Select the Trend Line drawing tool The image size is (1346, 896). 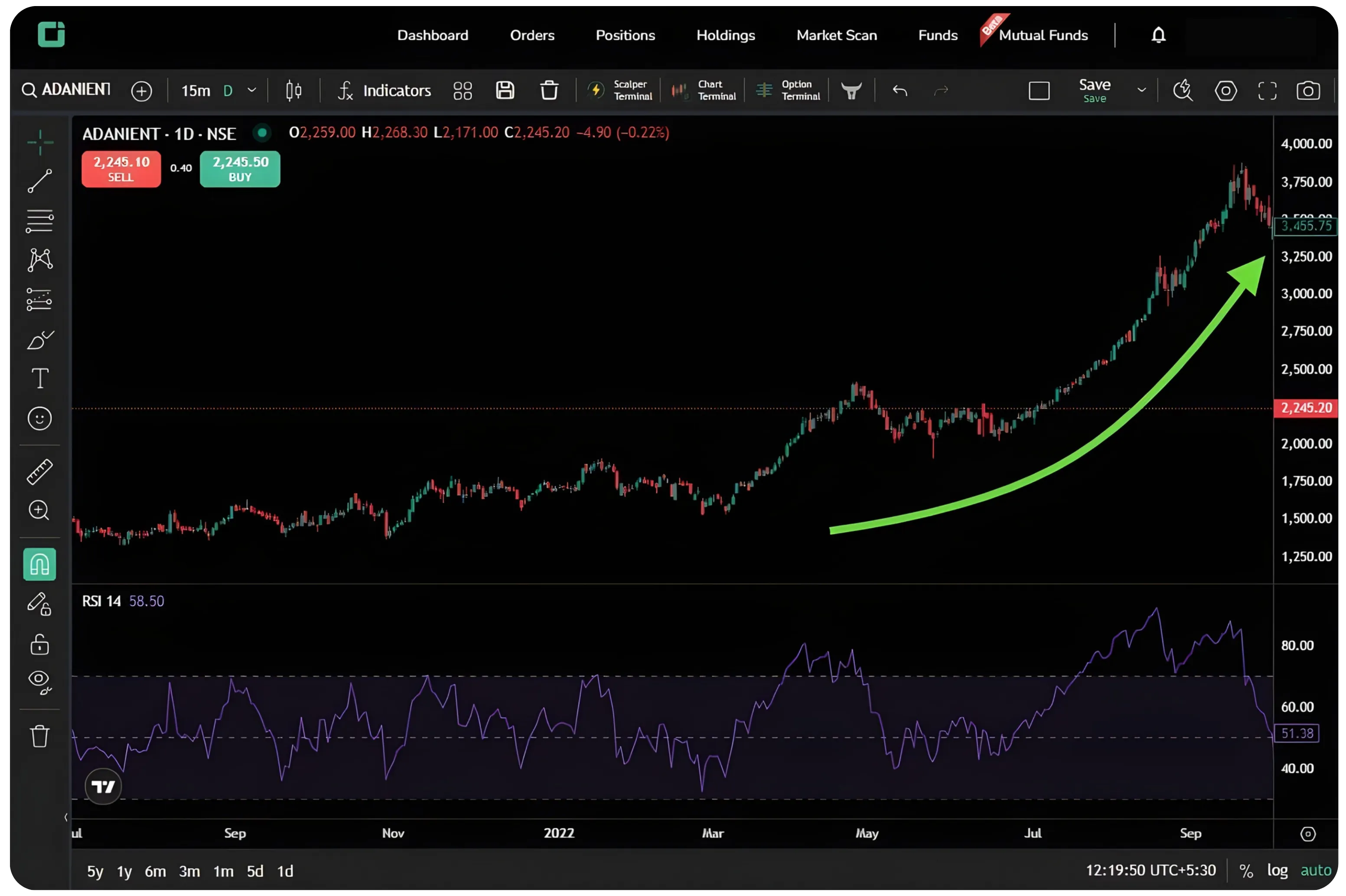(39, 181)
